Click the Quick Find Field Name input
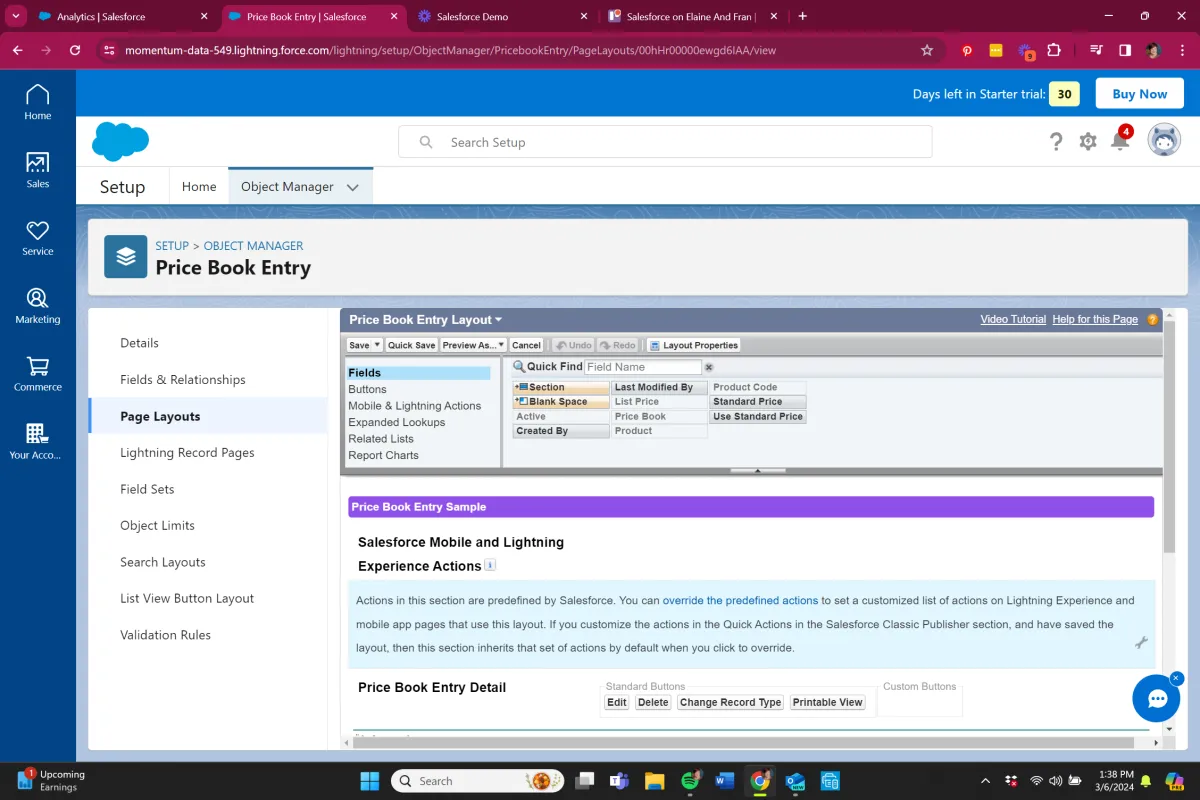The height and width of the screenshot is (800, 1200). point(643,367)
